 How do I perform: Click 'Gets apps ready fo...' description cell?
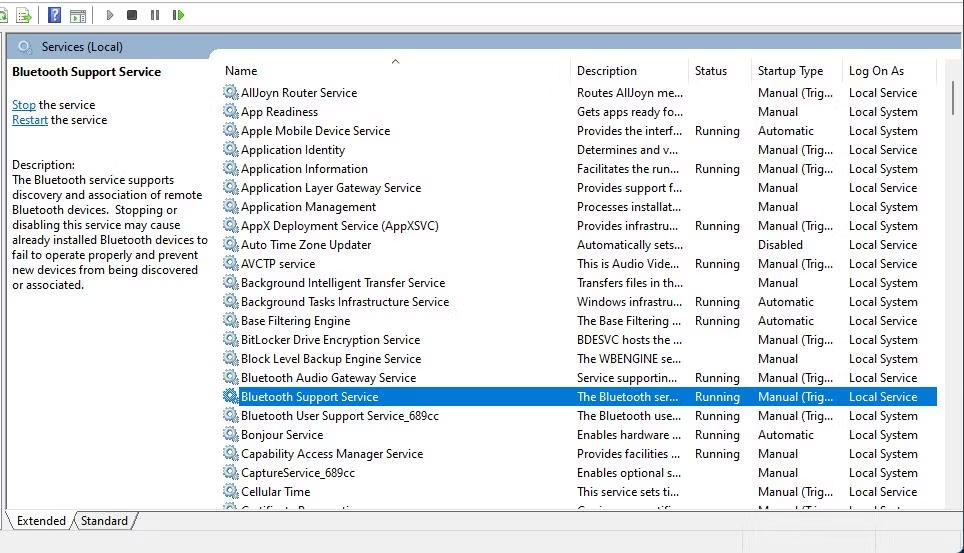(x=630, y=111)
